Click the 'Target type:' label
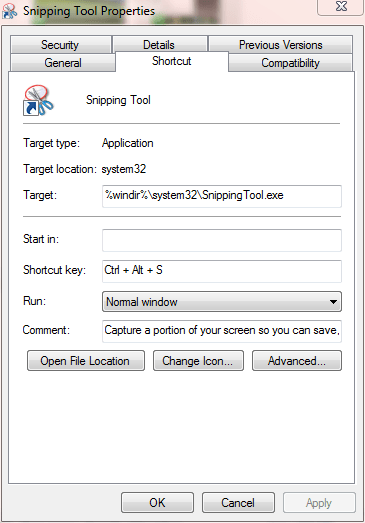This screenshot has width=365, height=523. pos(51,143)
